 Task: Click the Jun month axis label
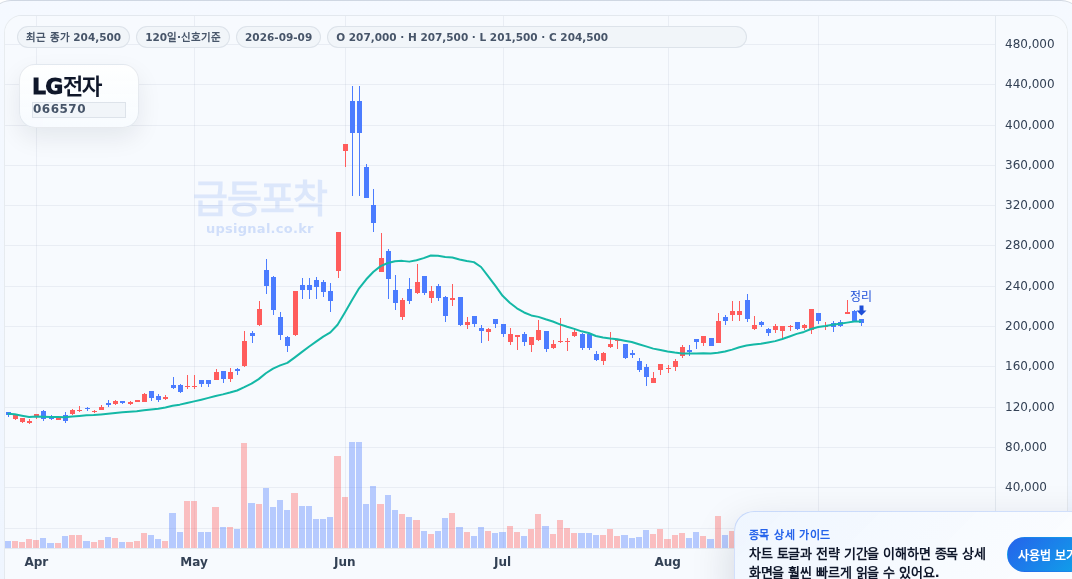[345, 562]
